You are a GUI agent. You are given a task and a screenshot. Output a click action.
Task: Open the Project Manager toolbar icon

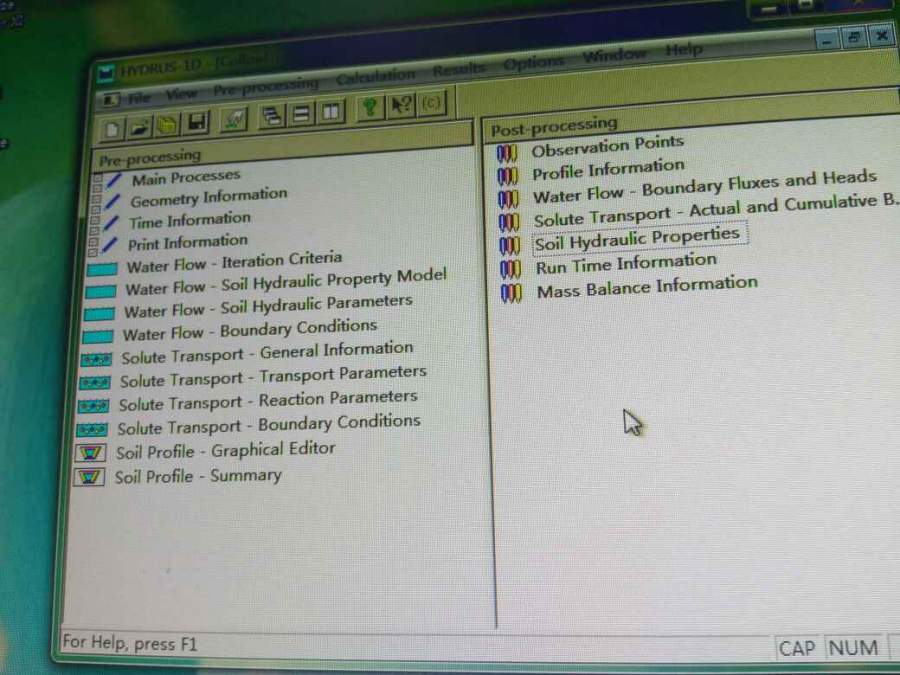167,125
